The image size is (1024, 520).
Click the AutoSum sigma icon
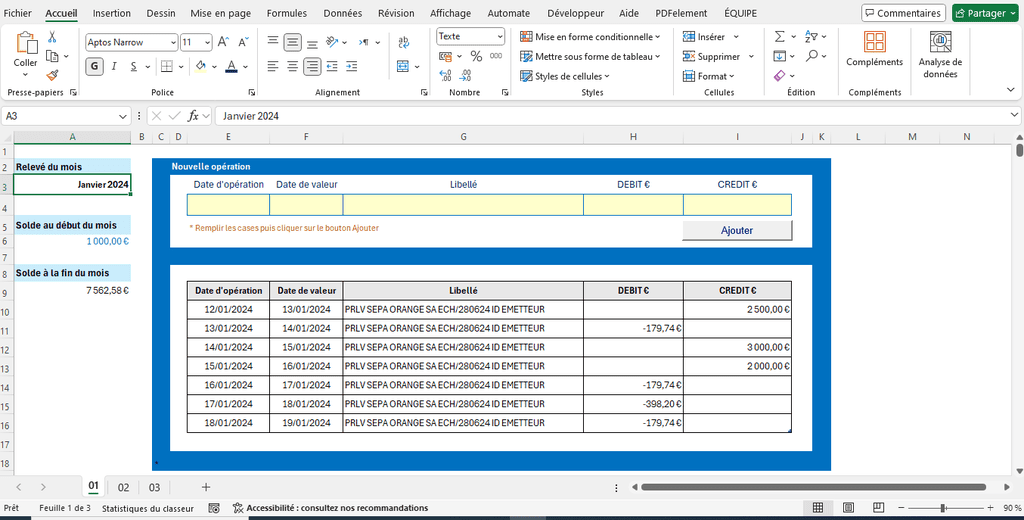pos(779,36)
